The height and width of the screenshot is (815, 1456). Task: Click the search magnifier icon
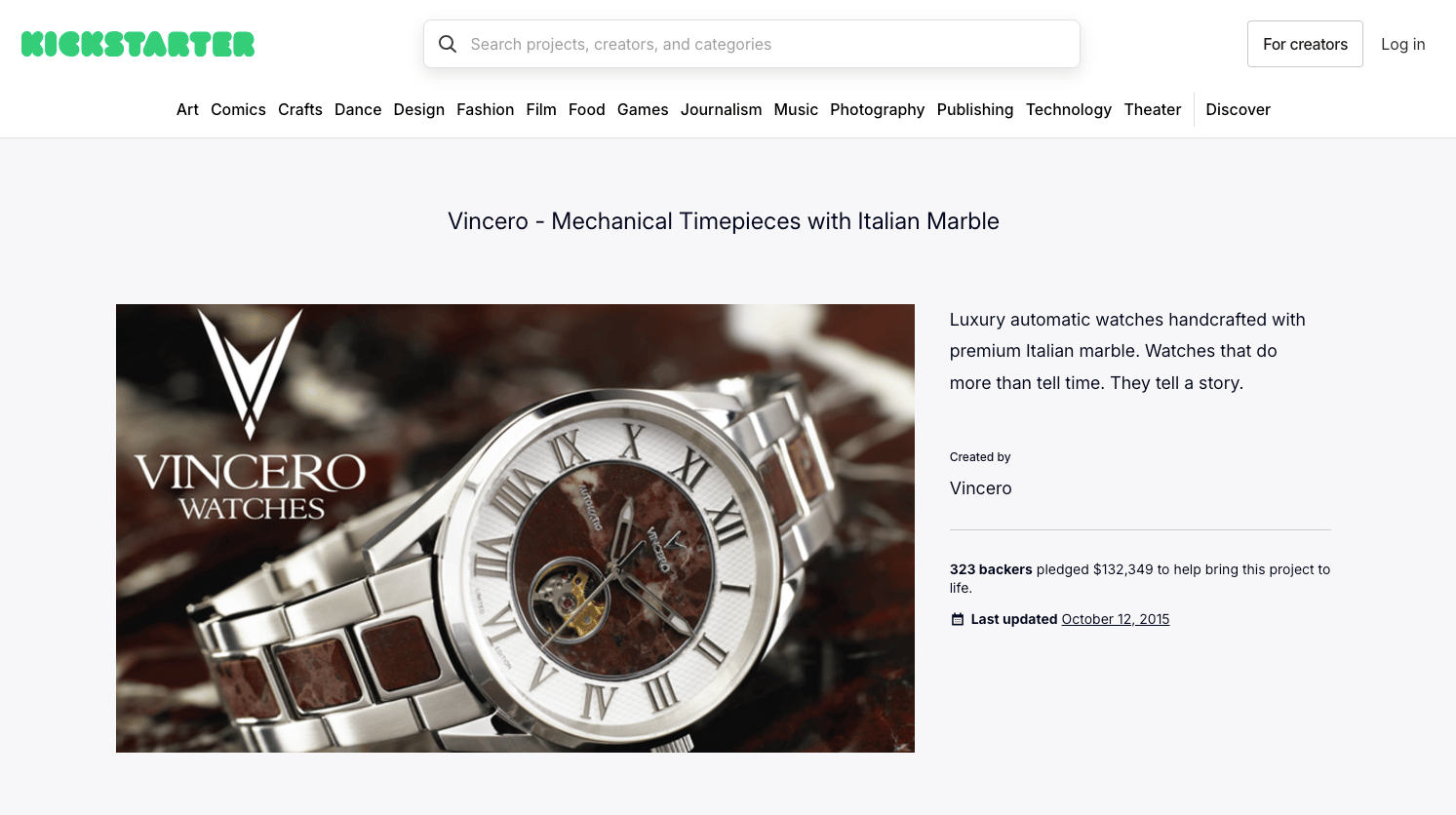pyautogui.click(x=448, y=44)
